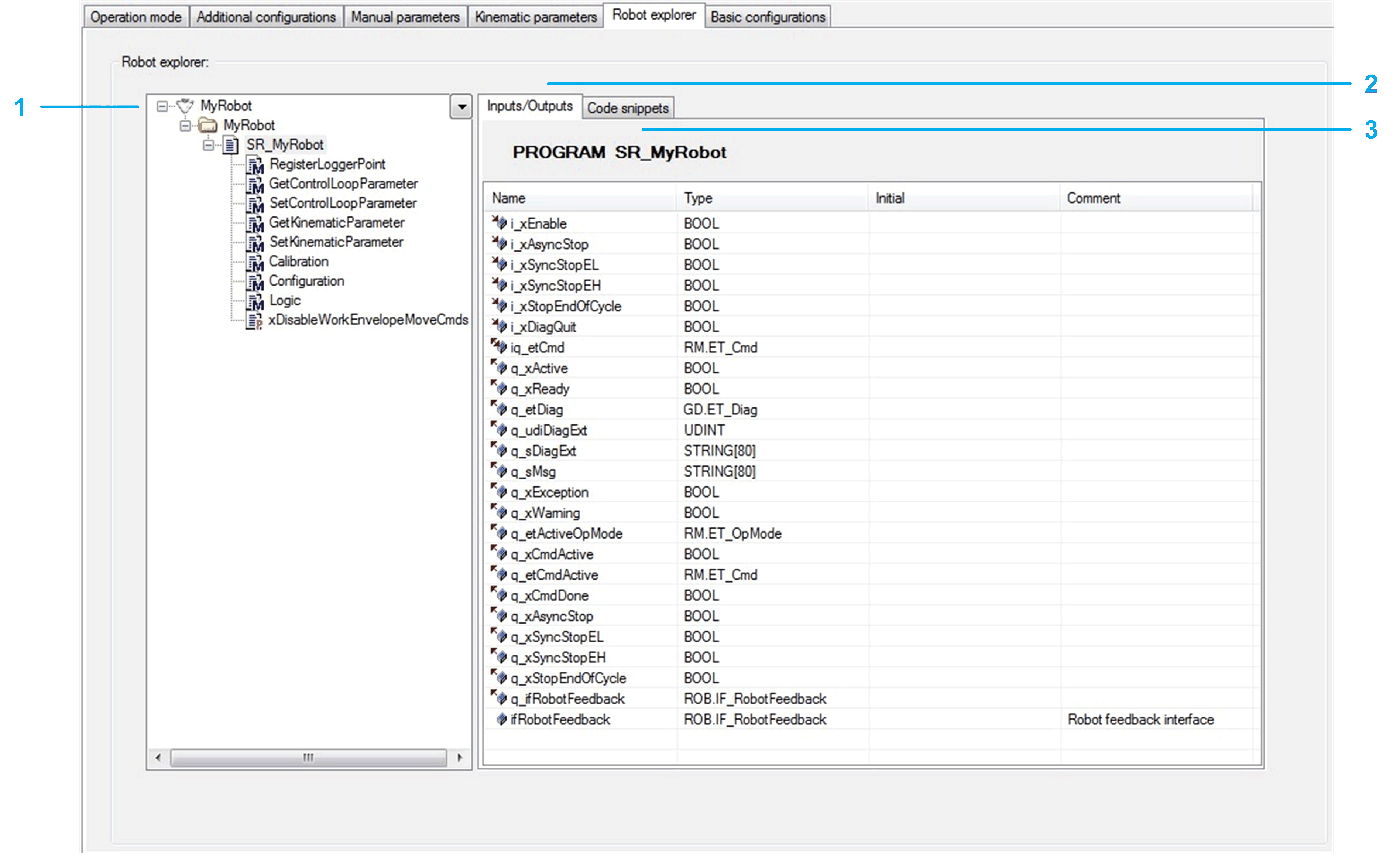Viewport: 1400px width, 857px height.
Task: Open the Basic configurations tab
Action: click(x=768, y=17)
